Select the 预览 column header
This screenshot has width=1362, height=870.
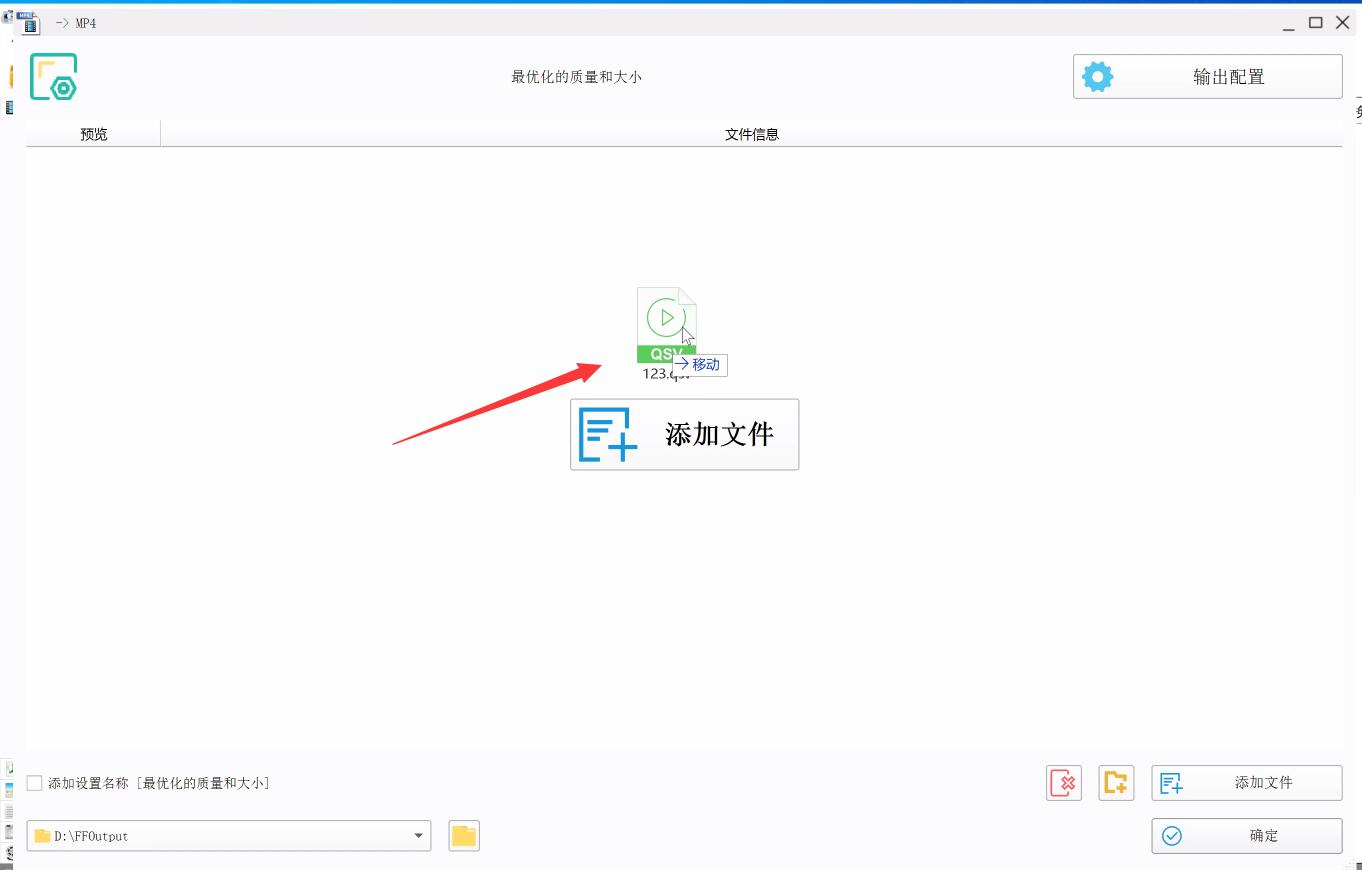pyautogui.click(x=94, y=134)
